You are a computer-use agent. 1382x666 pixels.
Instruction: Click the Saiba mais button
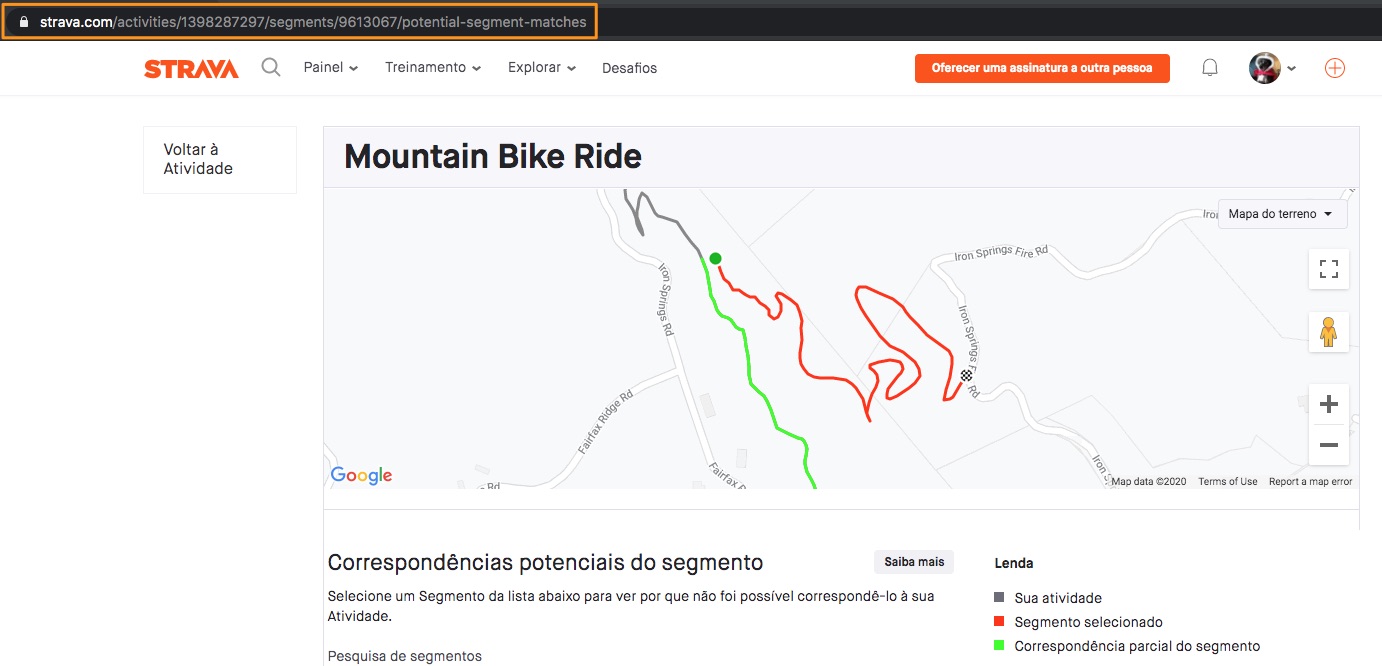914,562
